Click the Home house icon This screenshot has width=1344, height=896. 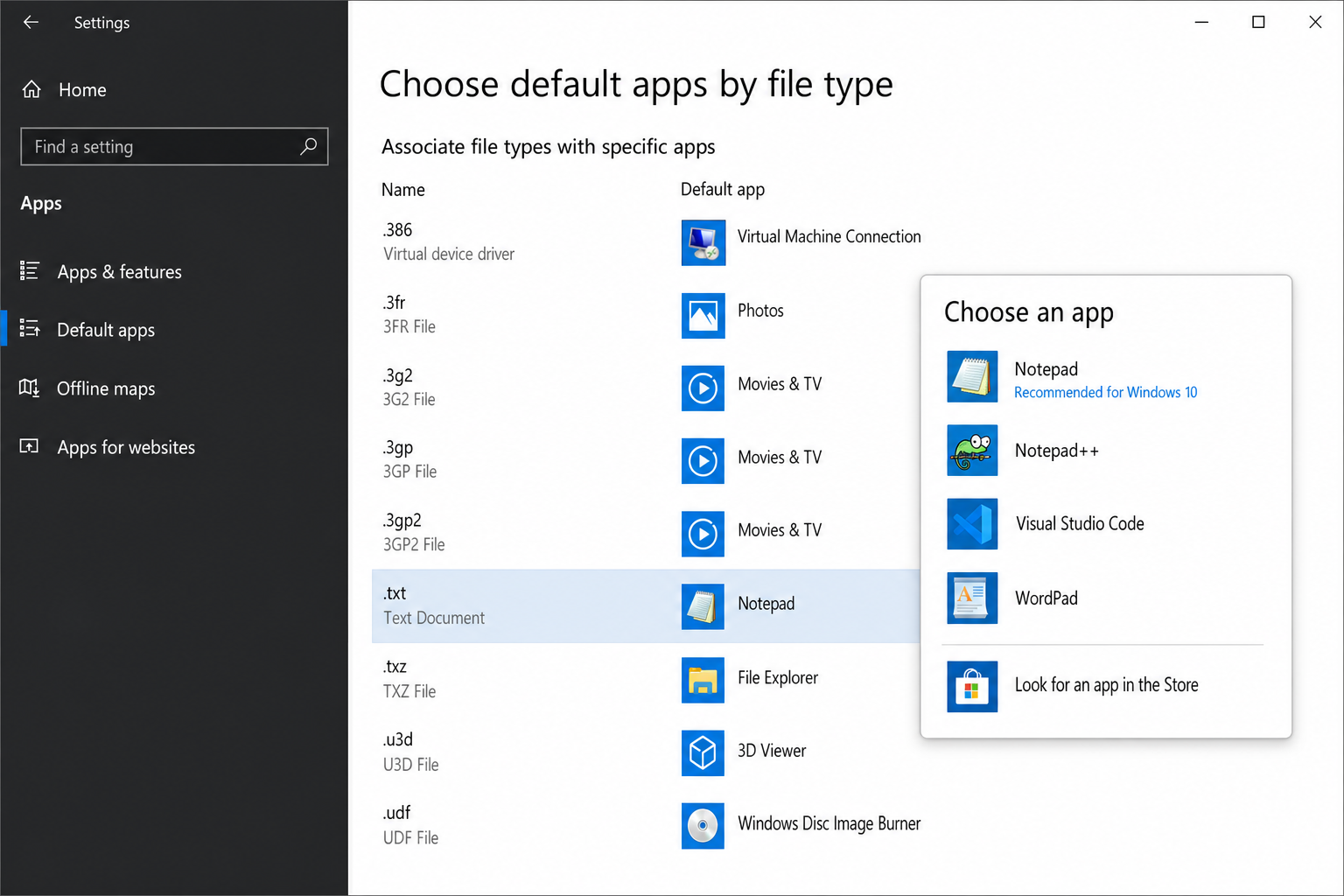click(x=31, y=89)
